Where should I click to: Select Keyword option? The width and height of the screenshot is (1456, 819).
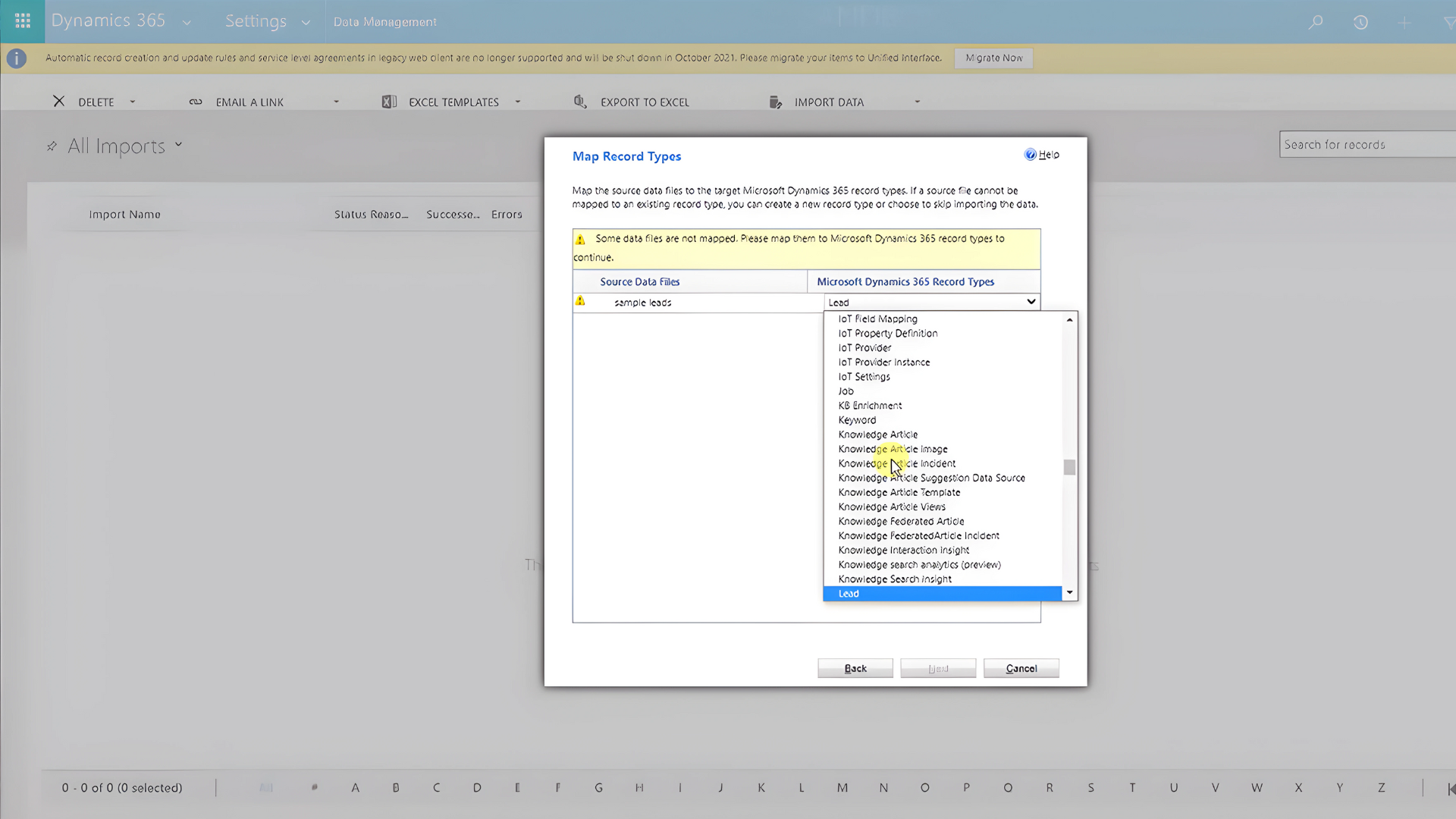857,420
